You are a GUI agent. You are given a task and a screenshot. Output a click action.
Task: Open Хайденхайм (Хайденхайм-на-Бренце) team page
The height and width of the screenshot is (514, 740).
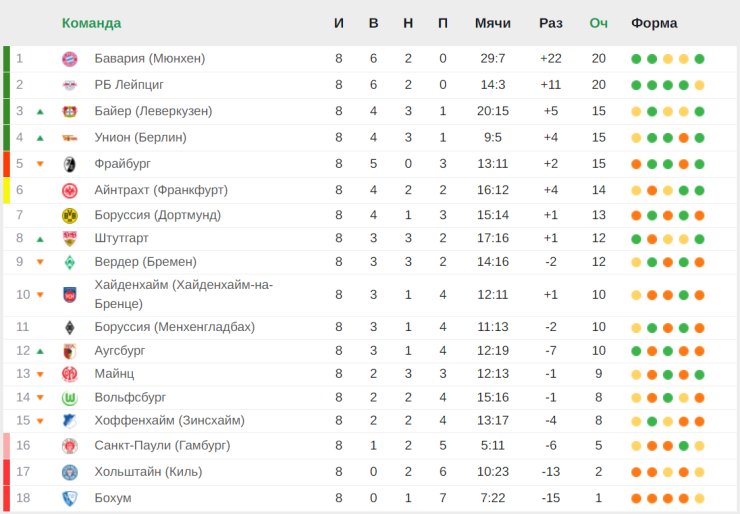pos(184,294)
